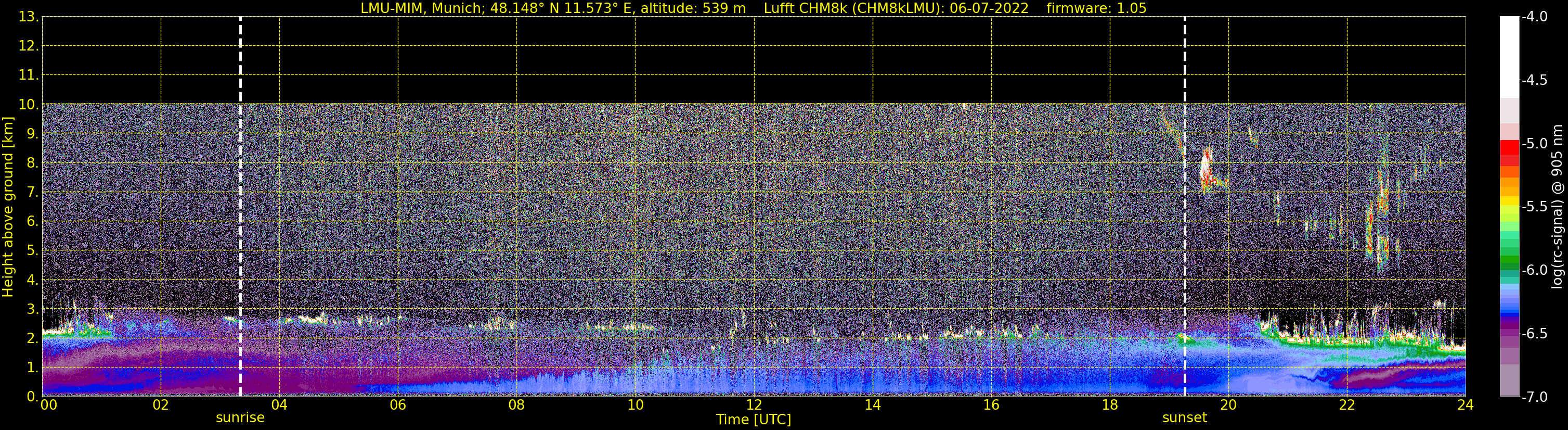Click the '6.' tick on the height axis
This screenshot has height=430, width=1568.
coord(32,221)
